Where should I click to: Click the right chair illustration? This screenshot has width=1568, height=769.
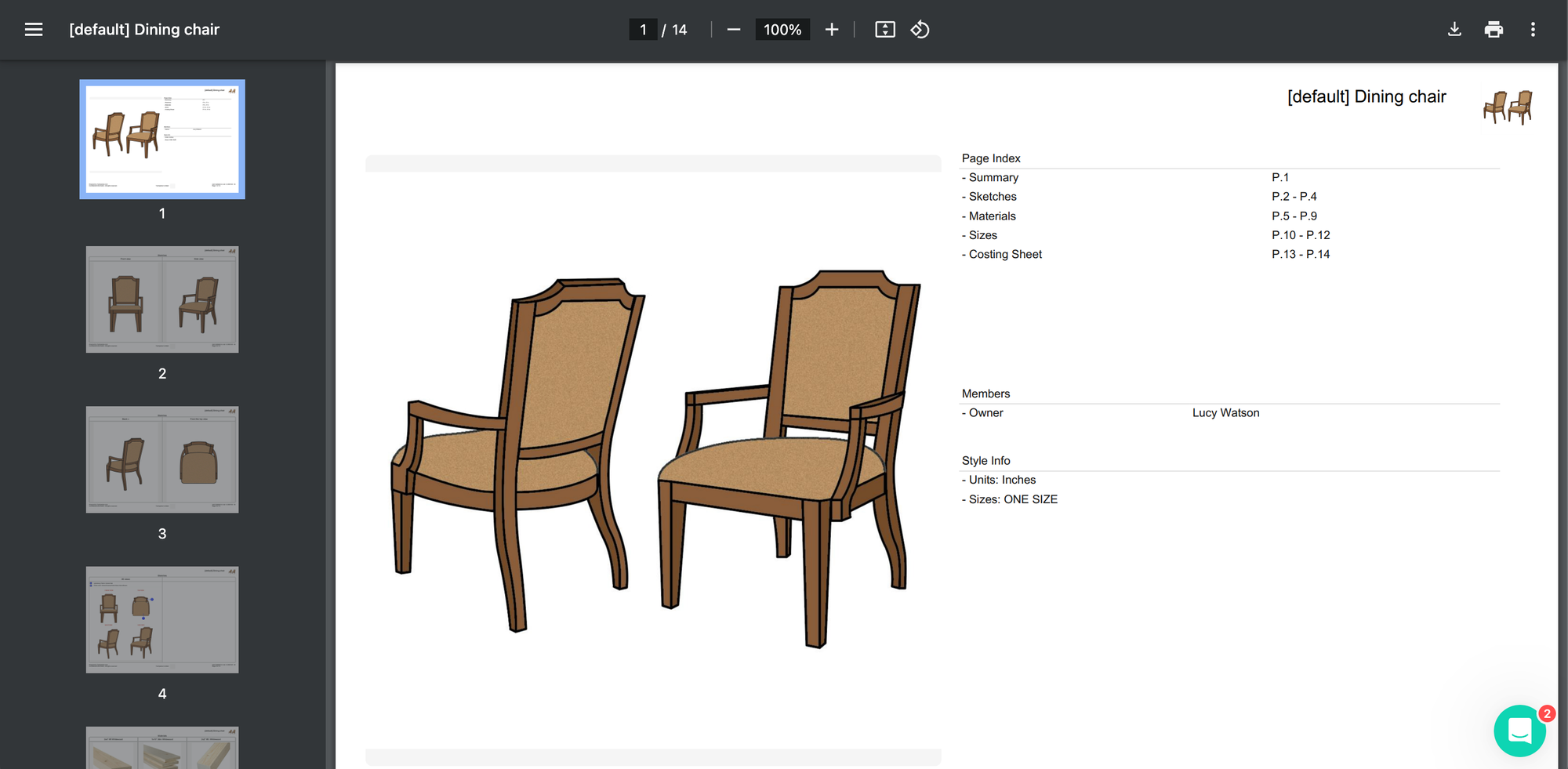pyautogui.click(x=789, y=459)
